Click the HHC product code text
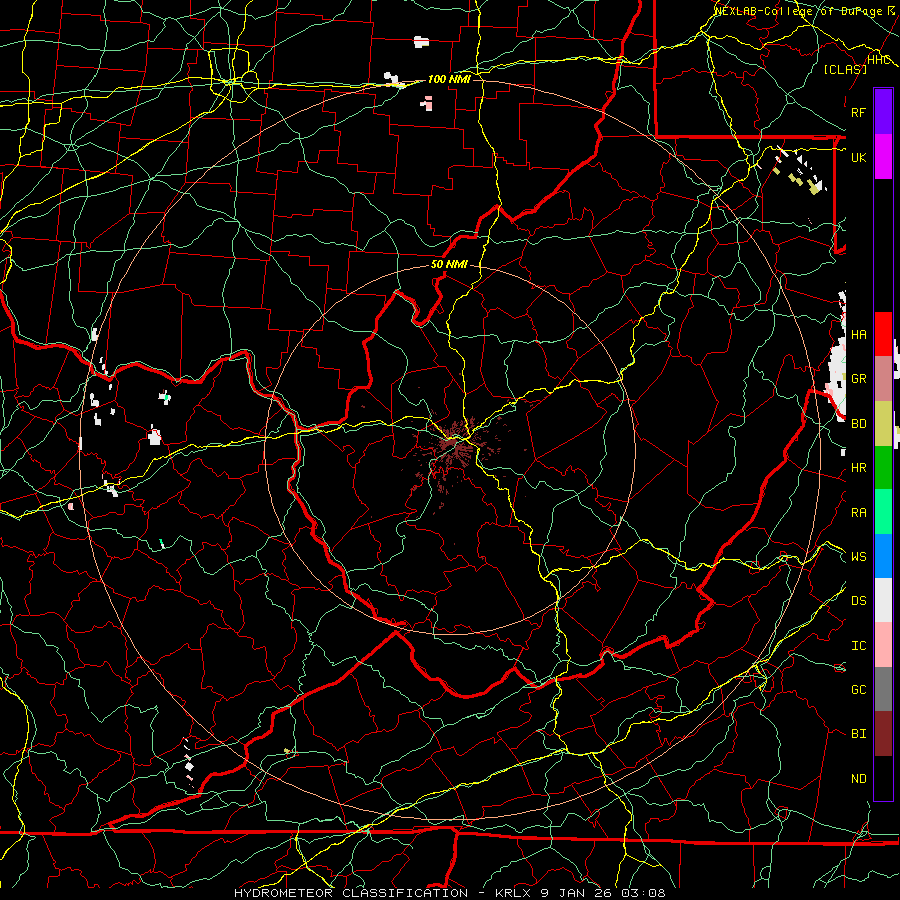Screen dimensions: 900x900 pos(879,60)
